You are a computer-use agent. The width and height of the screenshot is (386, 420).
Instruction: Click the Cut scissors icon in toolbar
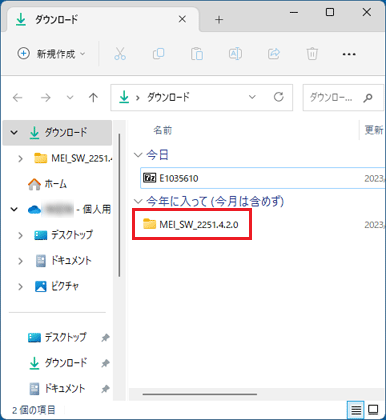[120, 53]
